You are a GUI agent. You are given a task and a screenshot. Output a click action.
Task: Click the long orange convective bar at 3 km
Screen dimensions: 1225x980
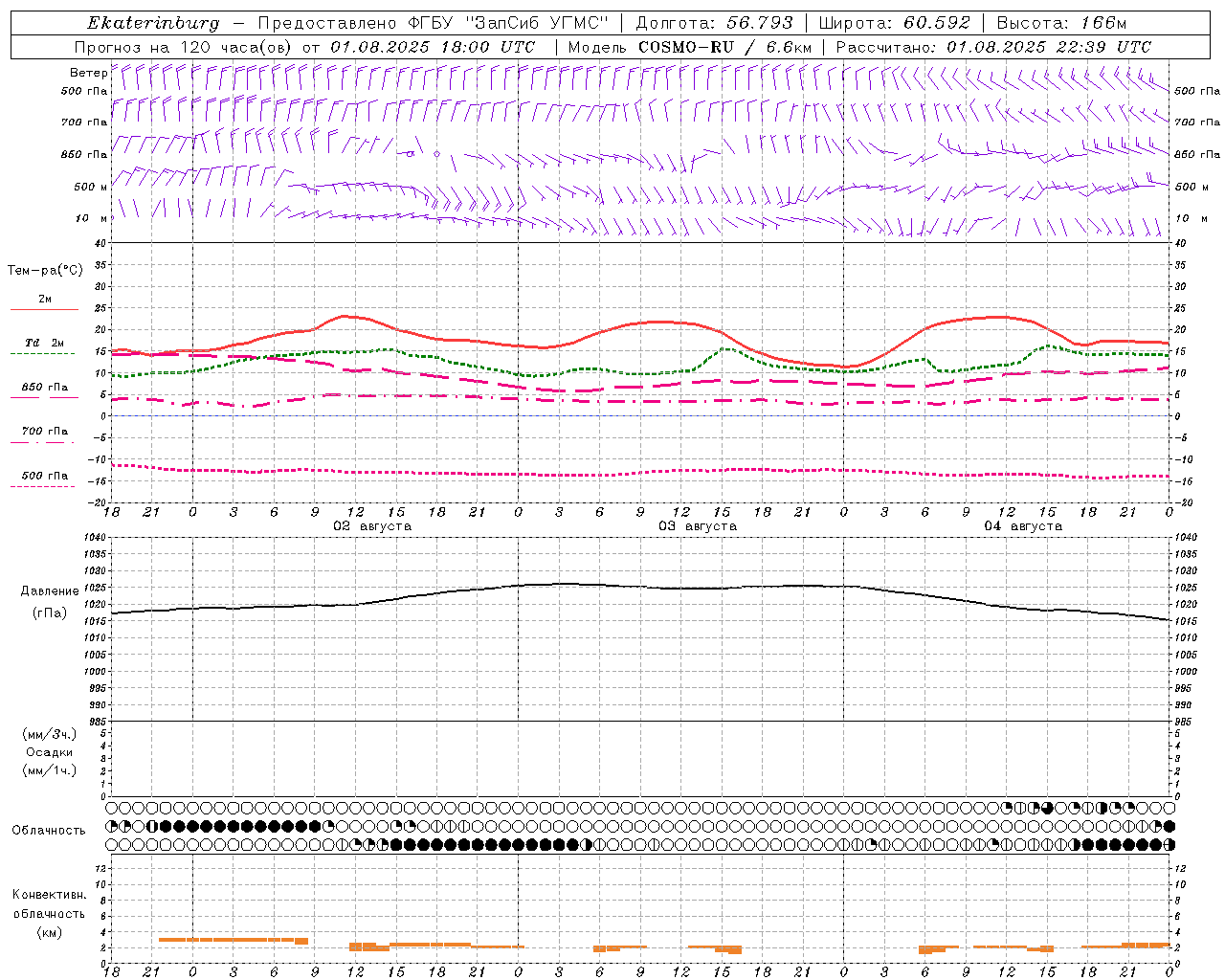coord(234,940)
